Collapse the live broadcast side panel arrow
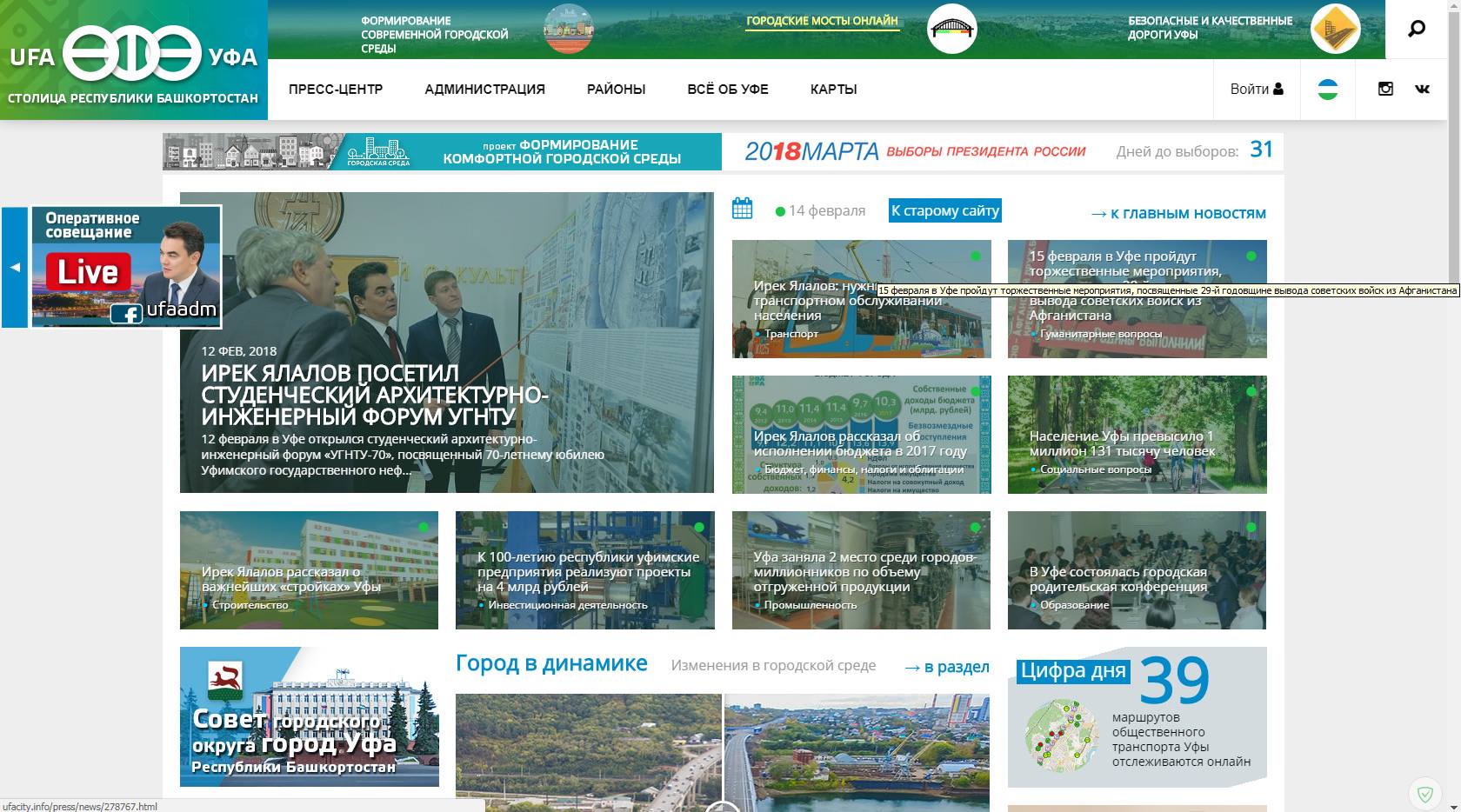The width and height of the screenshot is (1461, 812). pyautogui.click(x=15, y=267)
